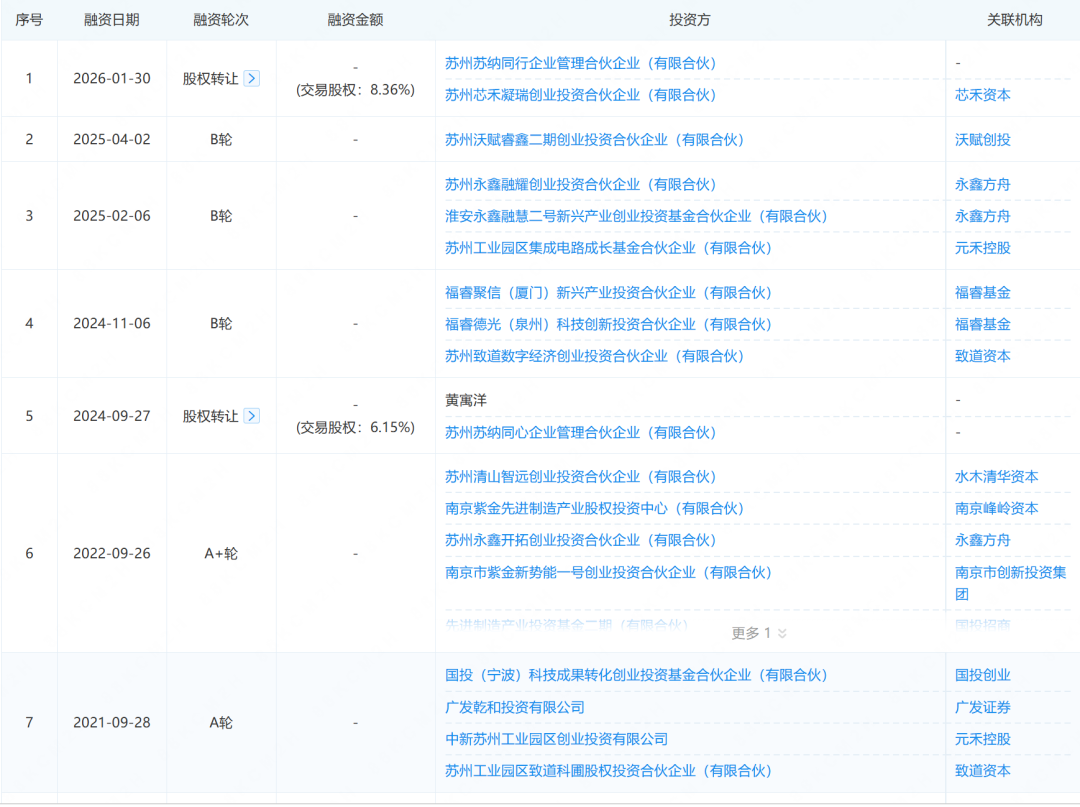This screenshot has height=807, width=1080.
Task: Open investor 苏州工业园区集成电路成长基金合伙企业
Action: point(608,248)
